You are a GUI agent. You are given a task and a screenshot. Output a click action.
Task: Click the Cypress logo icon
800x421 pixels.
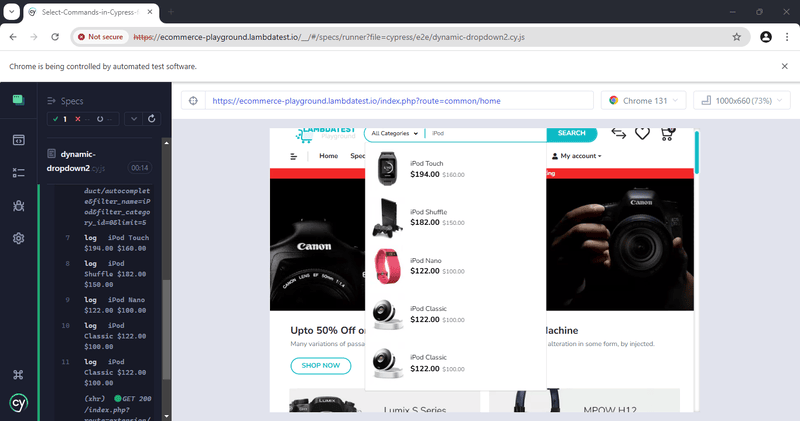(18, 403)
